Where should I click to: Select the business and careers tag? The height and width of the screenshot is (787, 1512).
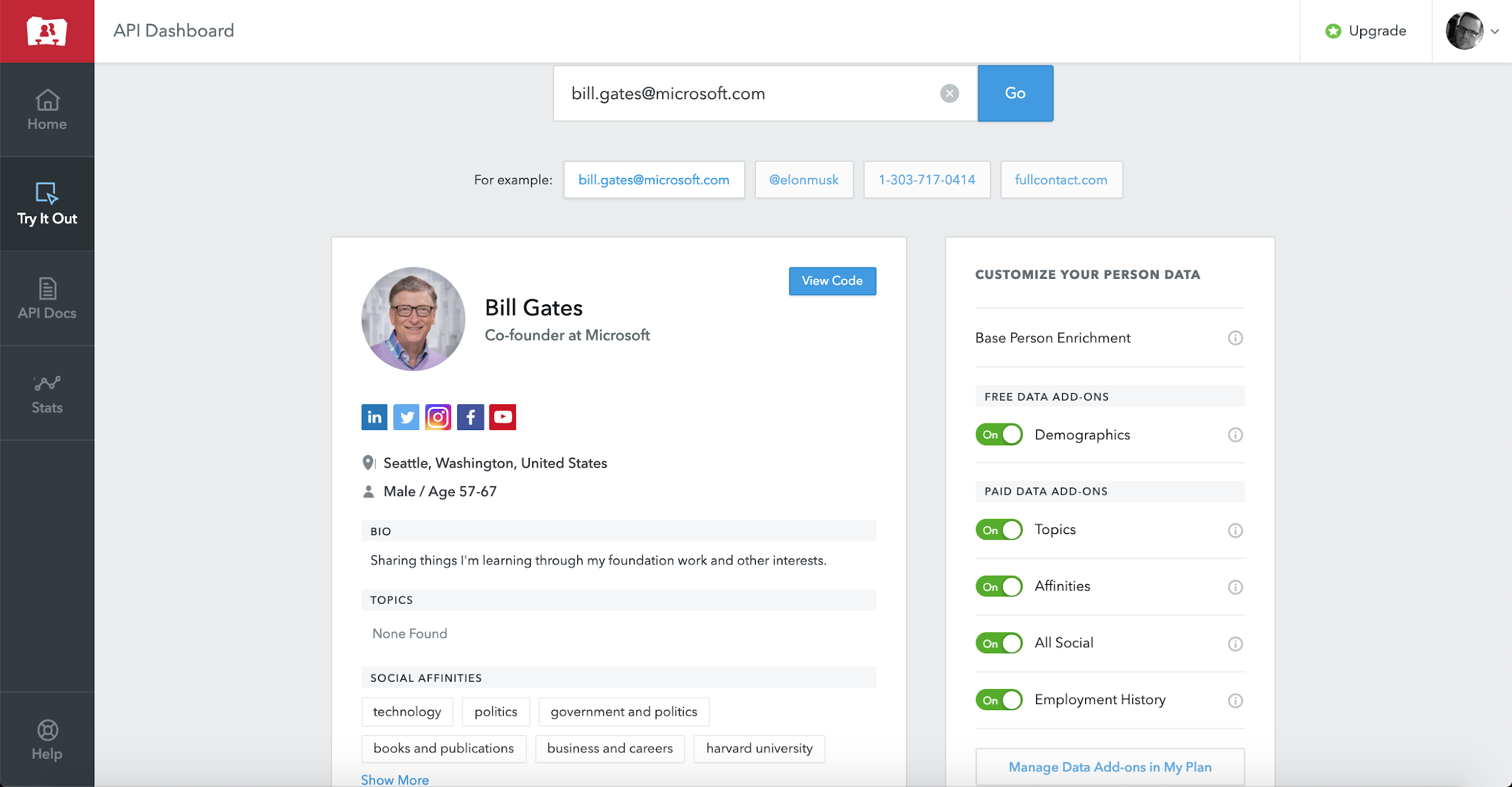tap(610, 748)
